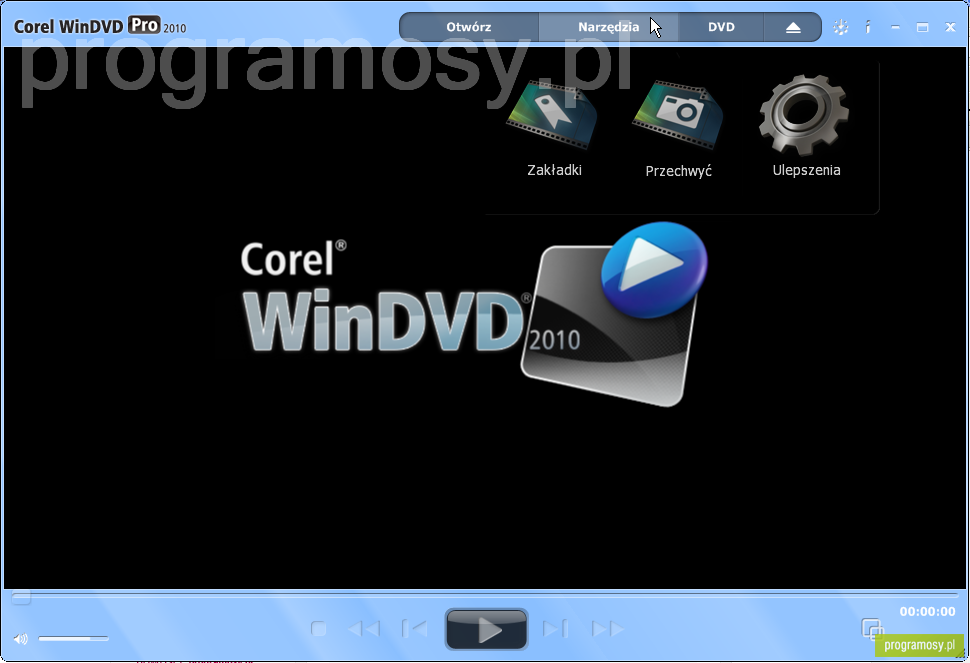Start playback with the Play button
Image resolution: width=970 pixels, height=663 pixels.
tap(486, 629)
